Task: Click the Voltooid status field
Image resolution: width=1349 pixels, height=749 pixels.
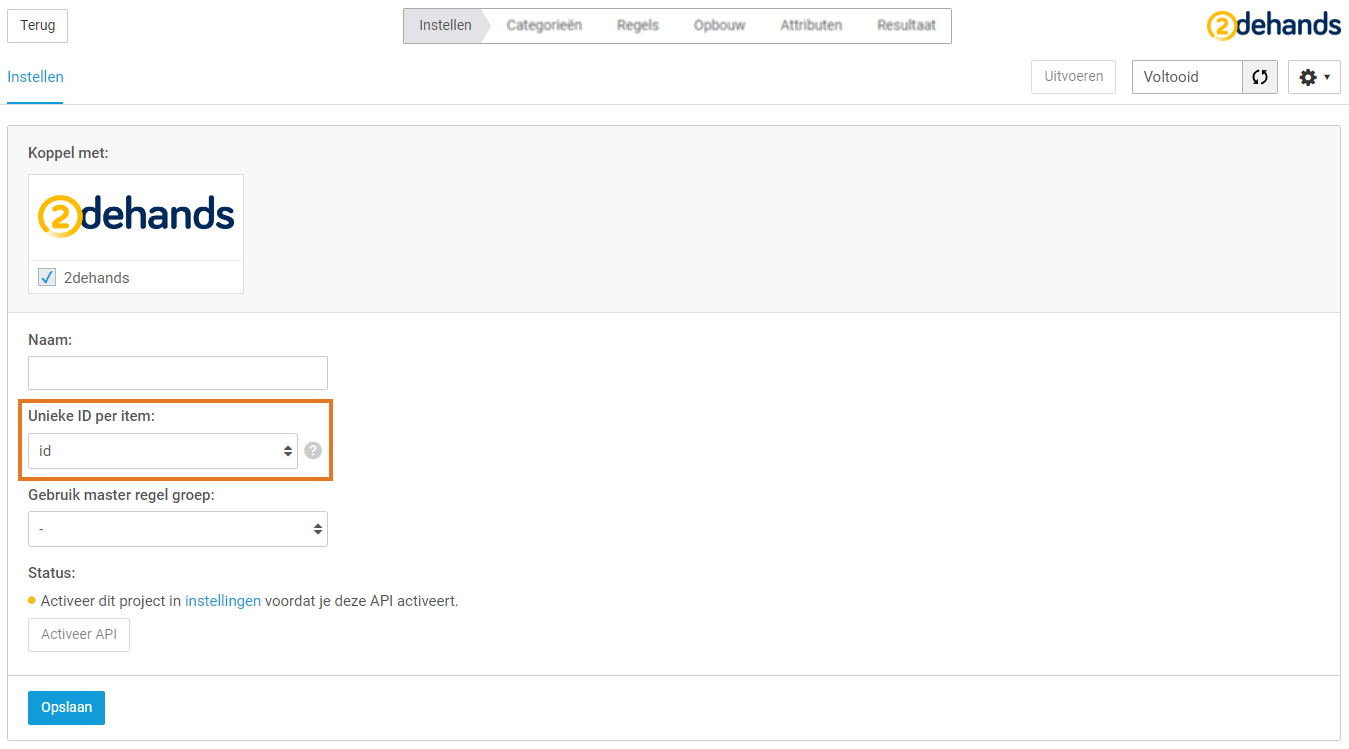Action: point(1187,77)
